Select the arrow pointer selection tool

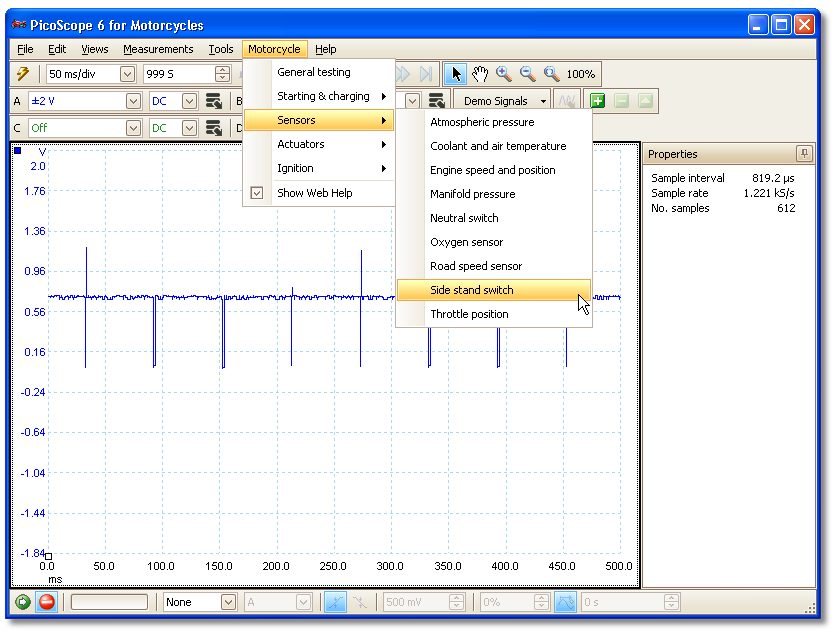(455, 74)
